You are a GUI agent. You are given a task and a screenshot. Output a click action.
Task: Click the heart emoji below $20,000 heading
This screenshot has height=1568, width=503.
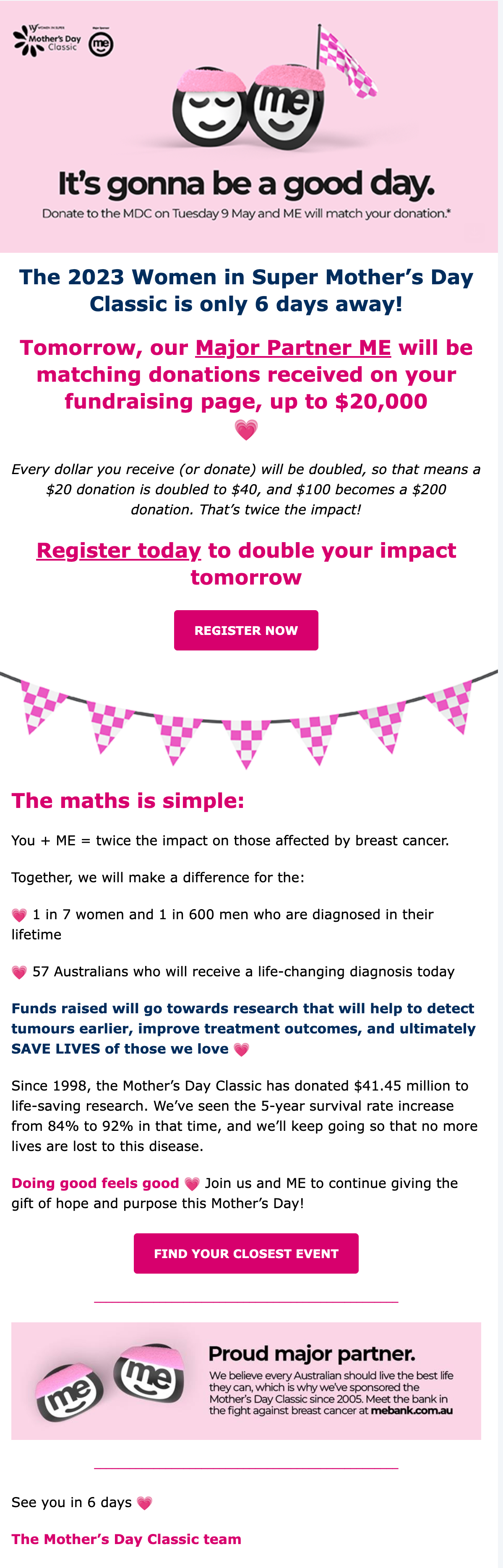(246, 430)
